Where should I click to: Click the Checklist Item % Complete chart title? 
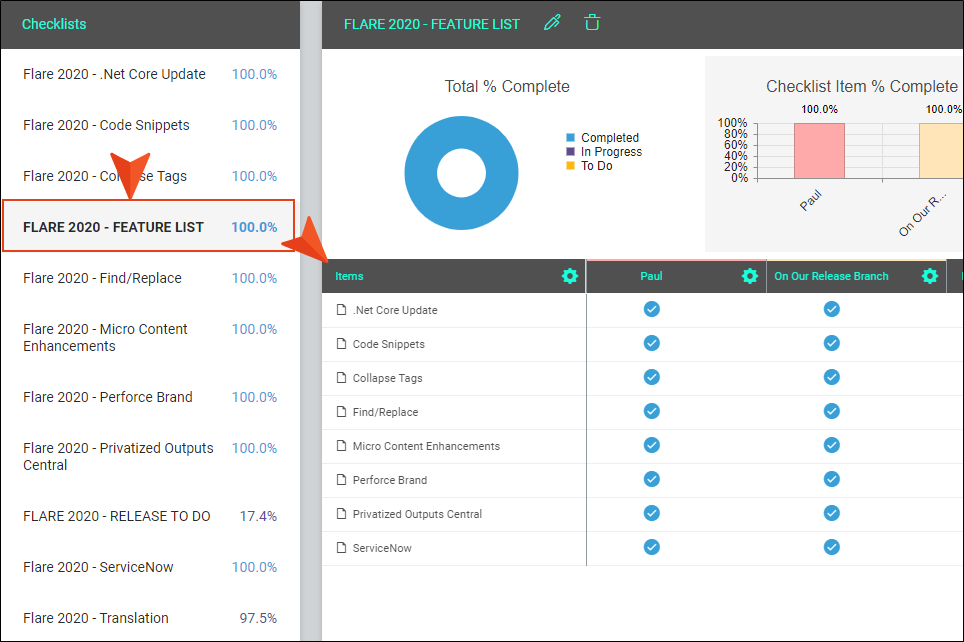coord(861,86)
